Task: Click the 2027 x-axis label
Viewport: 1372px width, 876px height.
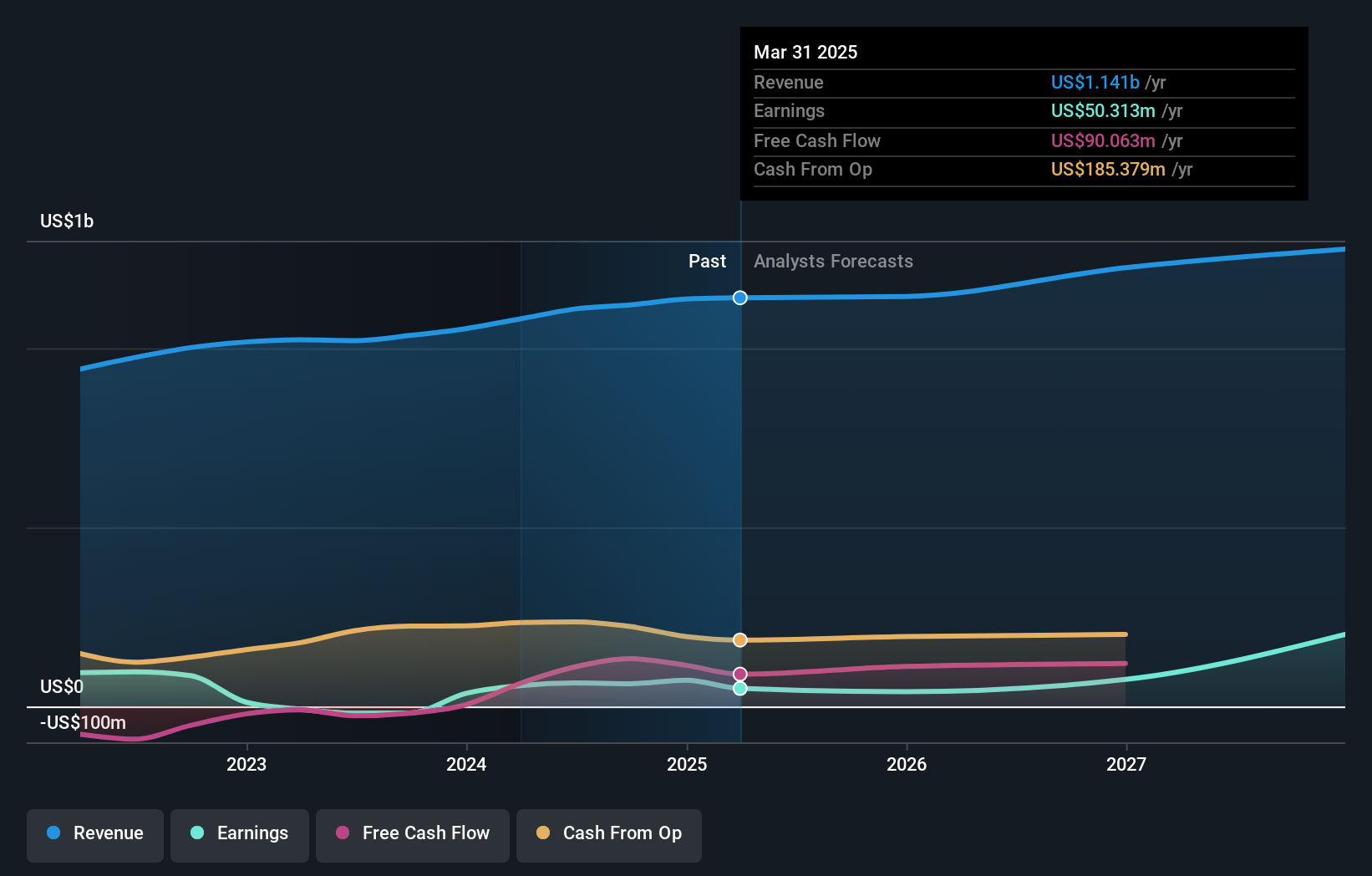Action: [x=1126, y=764]
